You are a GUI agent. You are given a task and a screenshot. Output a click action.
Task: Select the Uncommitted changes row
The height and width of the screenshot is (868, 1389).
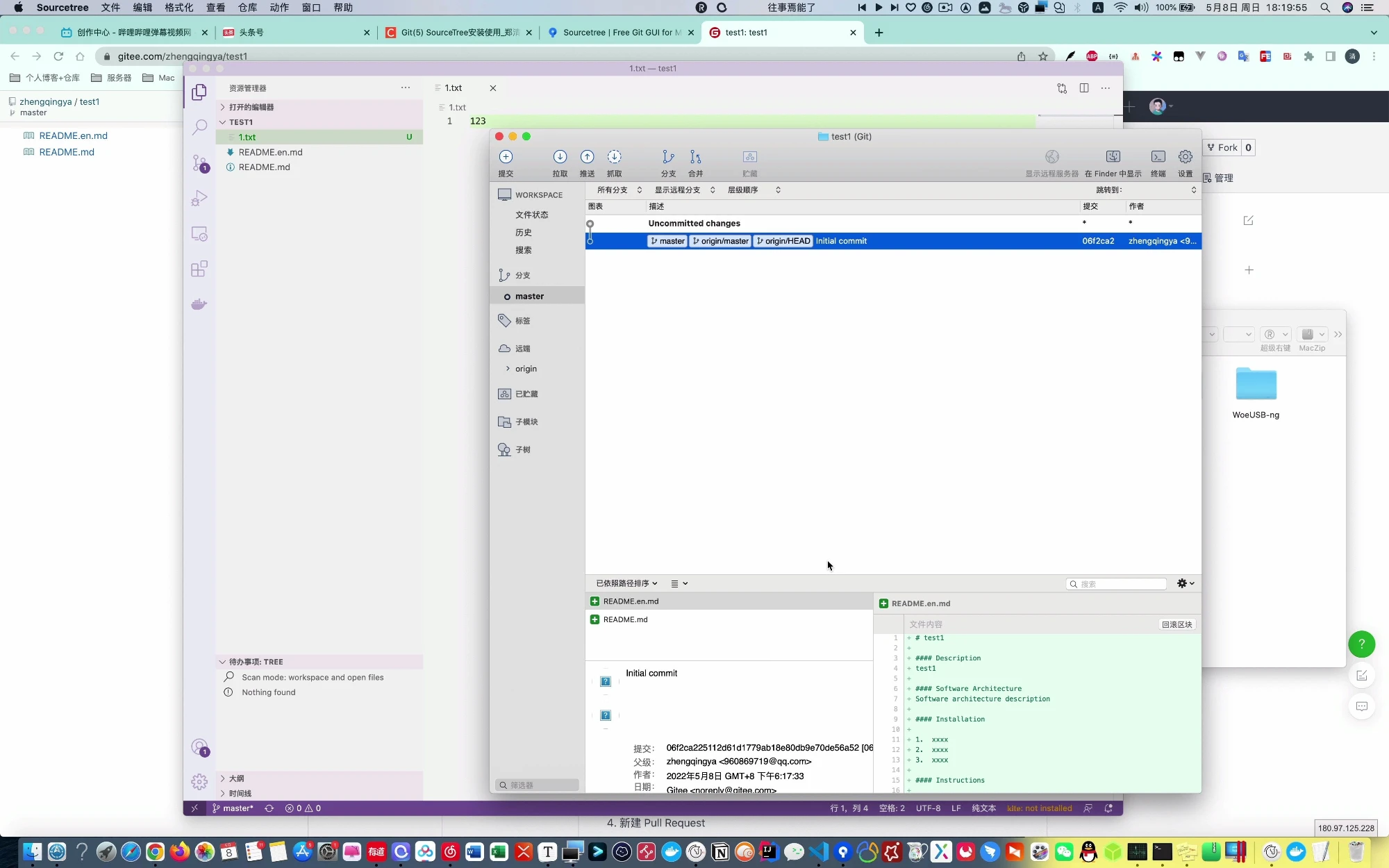click(893, 223)
